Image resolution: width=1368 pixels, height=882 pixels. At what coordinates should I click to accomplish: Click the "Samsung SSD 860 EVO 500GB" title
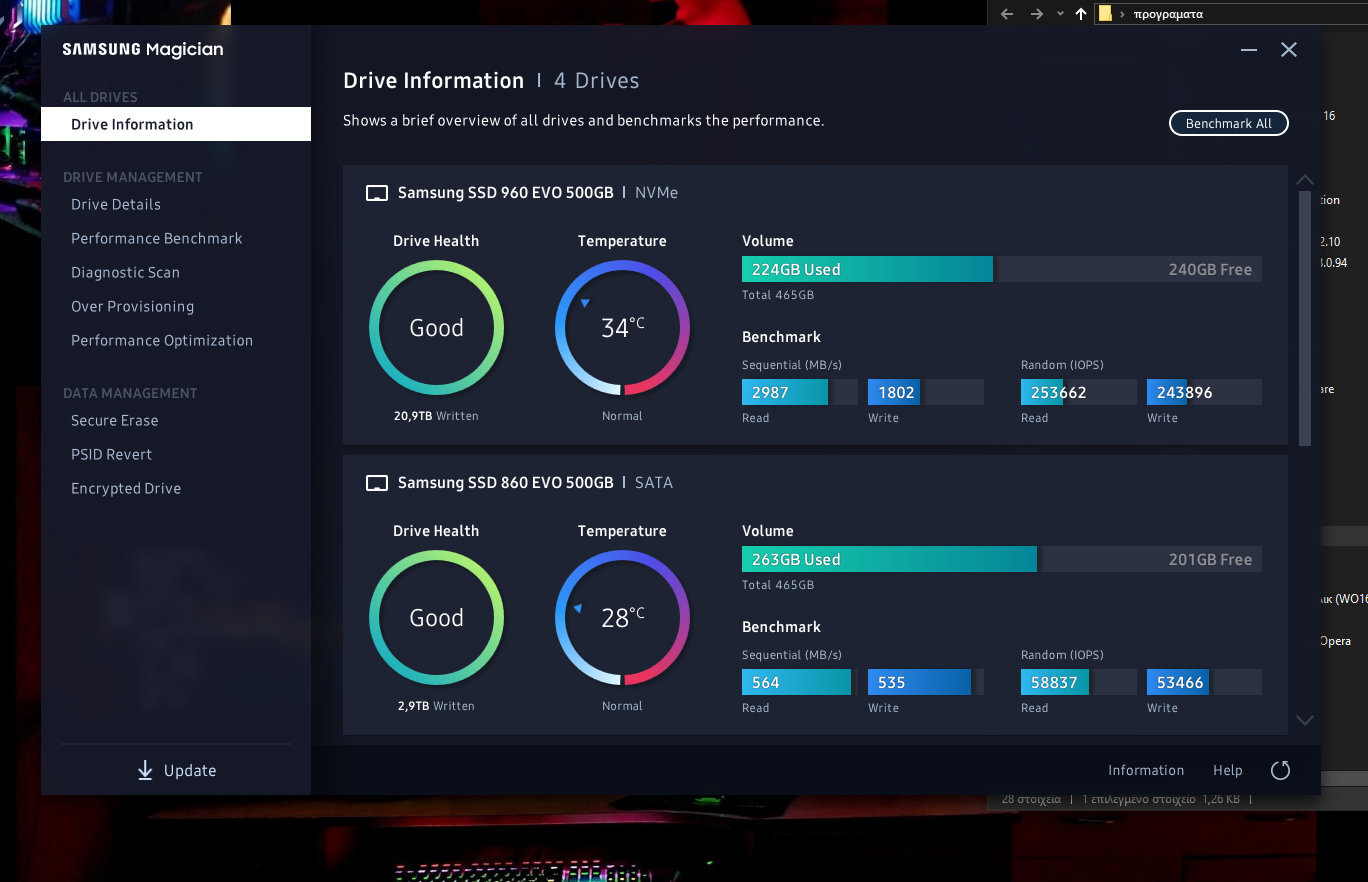tap(506, 483)
